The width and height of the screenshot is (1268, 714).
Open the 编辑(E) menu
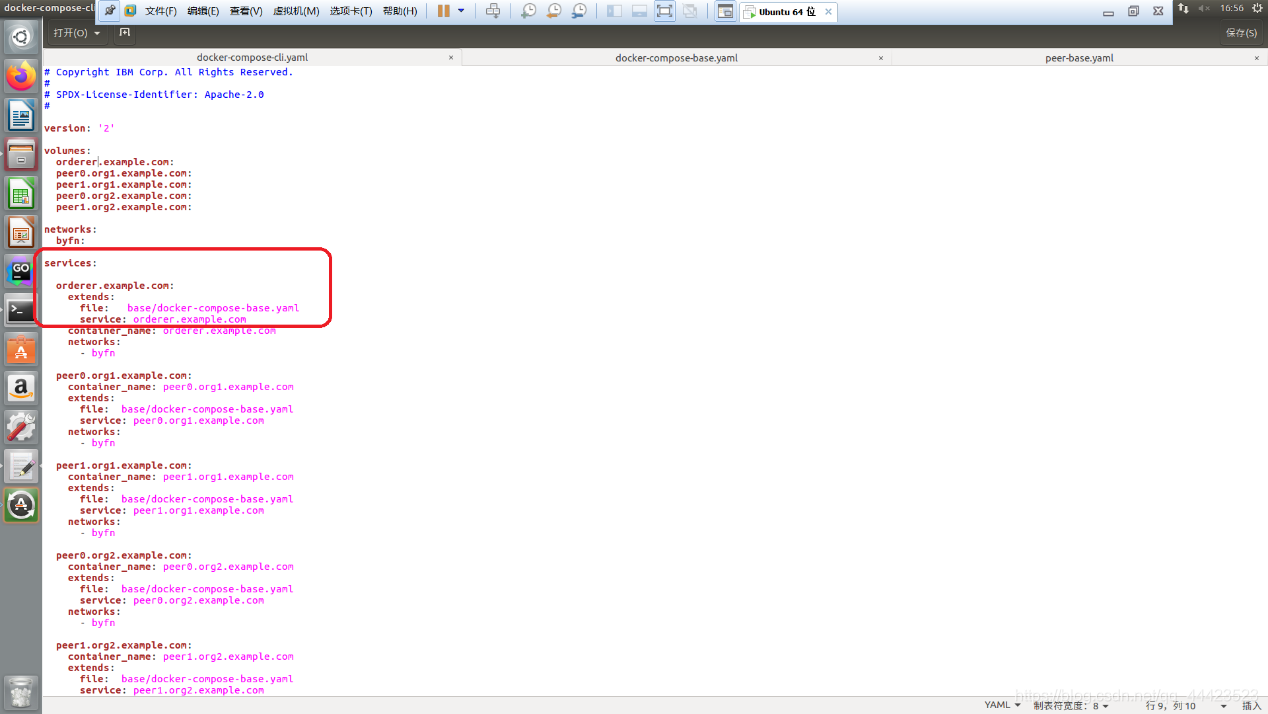click(203, 11)
